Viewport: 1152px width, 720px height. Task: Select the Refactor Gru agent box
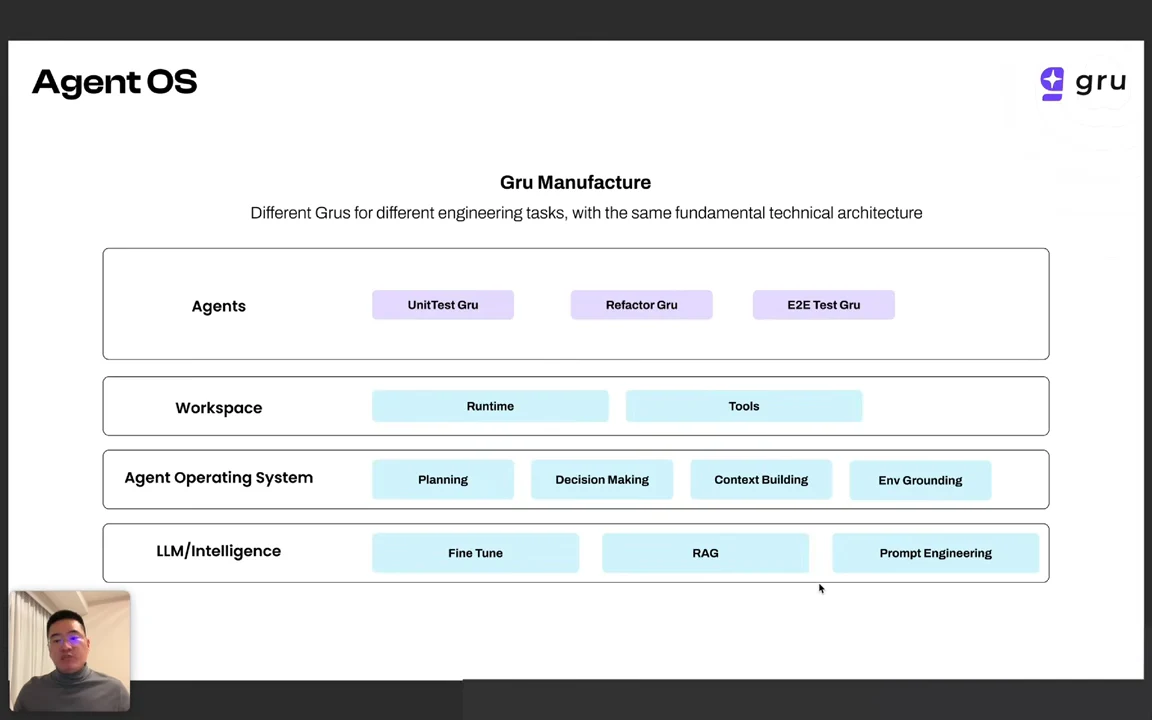[x=641, y=305]
